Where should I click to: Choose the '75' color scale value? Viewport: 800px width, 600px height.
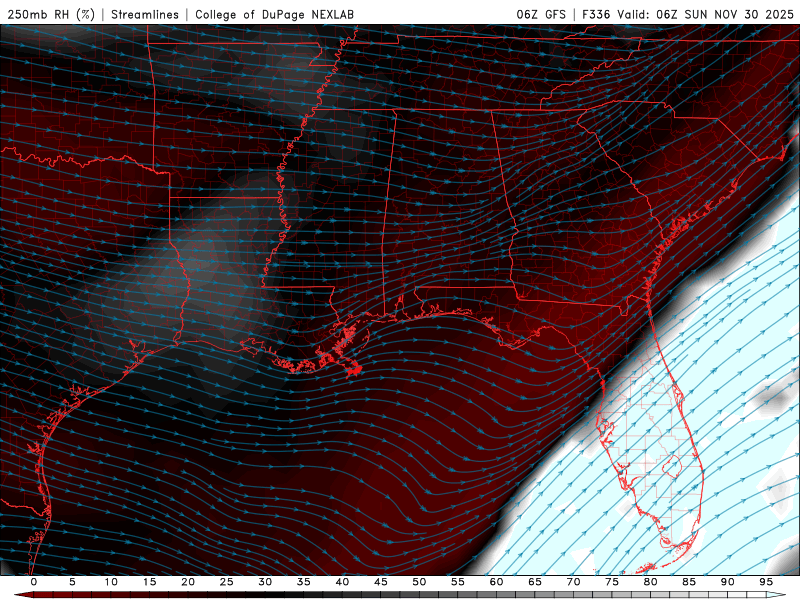click(612, 582)
